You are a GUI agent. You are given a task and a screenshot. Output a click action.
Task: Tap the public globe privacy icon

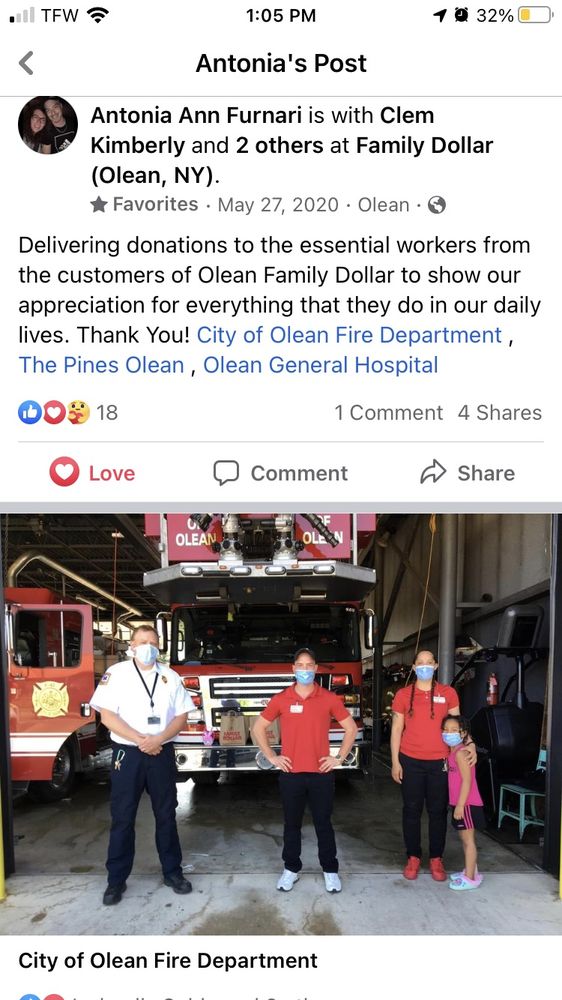(437, 205)
